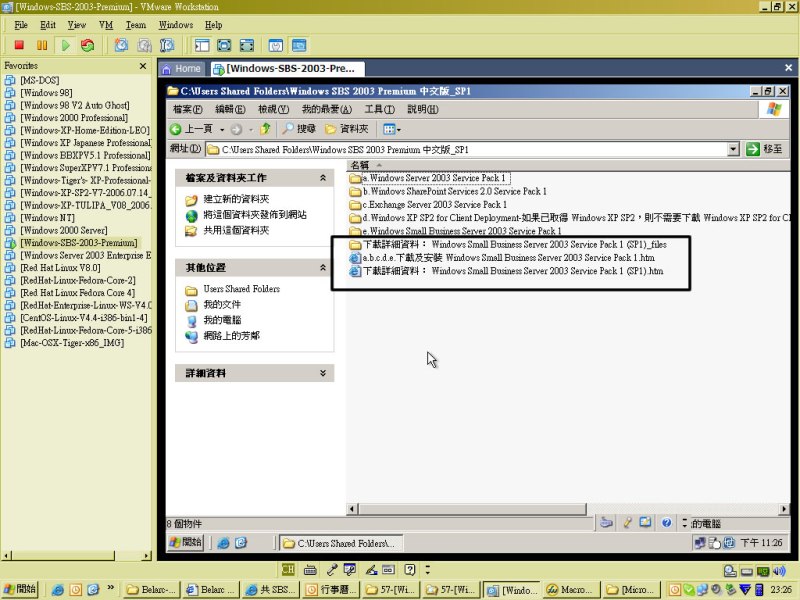800x600 pixels.
Task: Select [Windows-SBS-2003-Premium] in Favorites
Action: coord(79,243)
